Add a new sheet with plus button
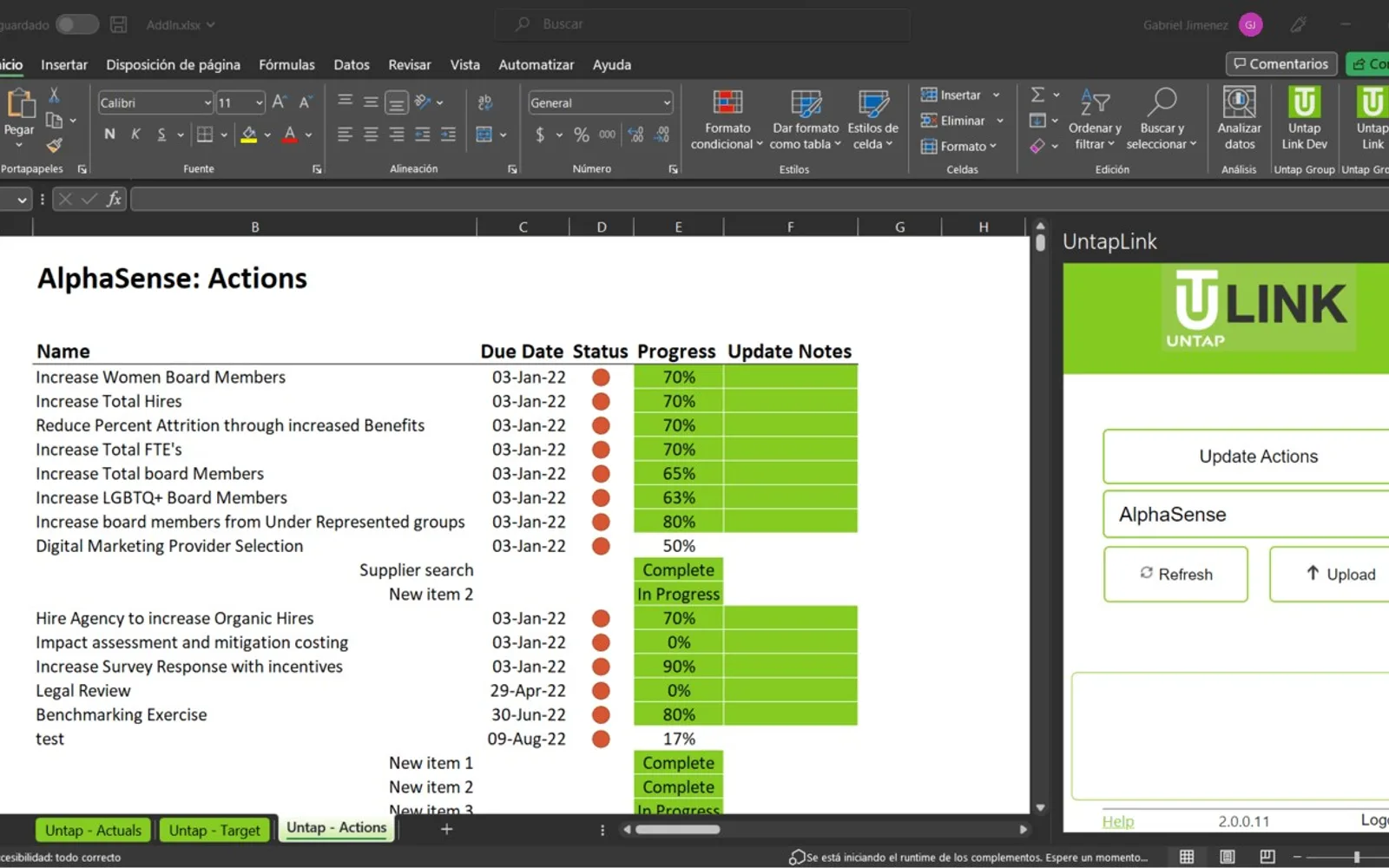Screen dimensions: 1389x868 coord(446,829)
